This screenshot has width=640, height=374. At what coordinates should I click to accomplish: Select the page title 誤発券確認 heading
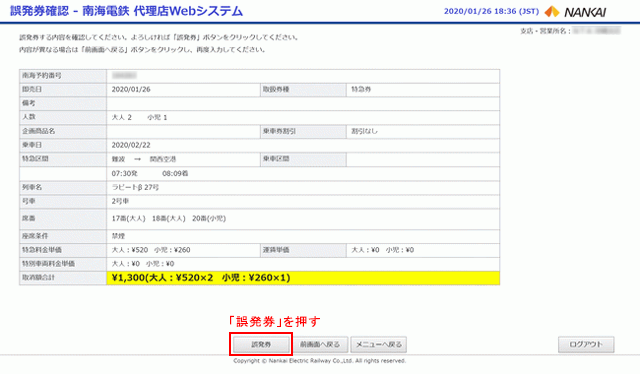point(126,11)
